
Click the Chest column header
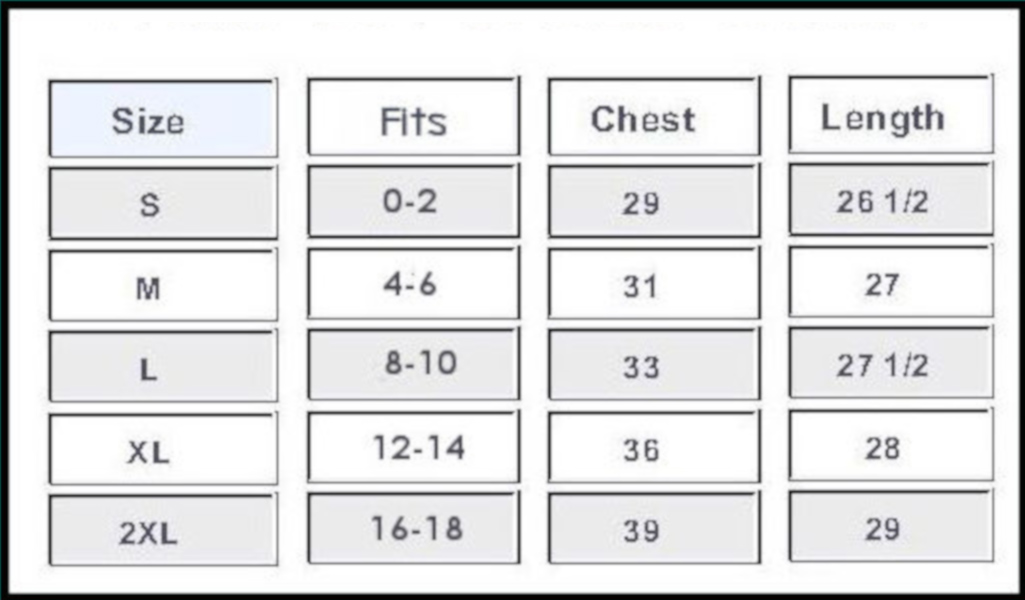click(x=654, y=117)
